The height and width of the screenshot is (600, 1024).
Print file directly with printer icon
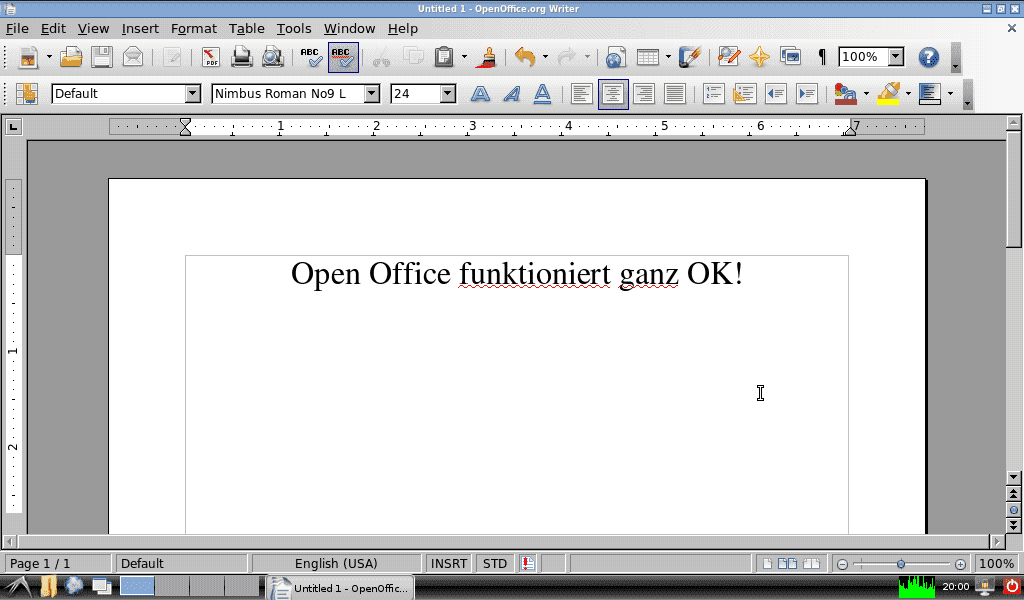242,57
